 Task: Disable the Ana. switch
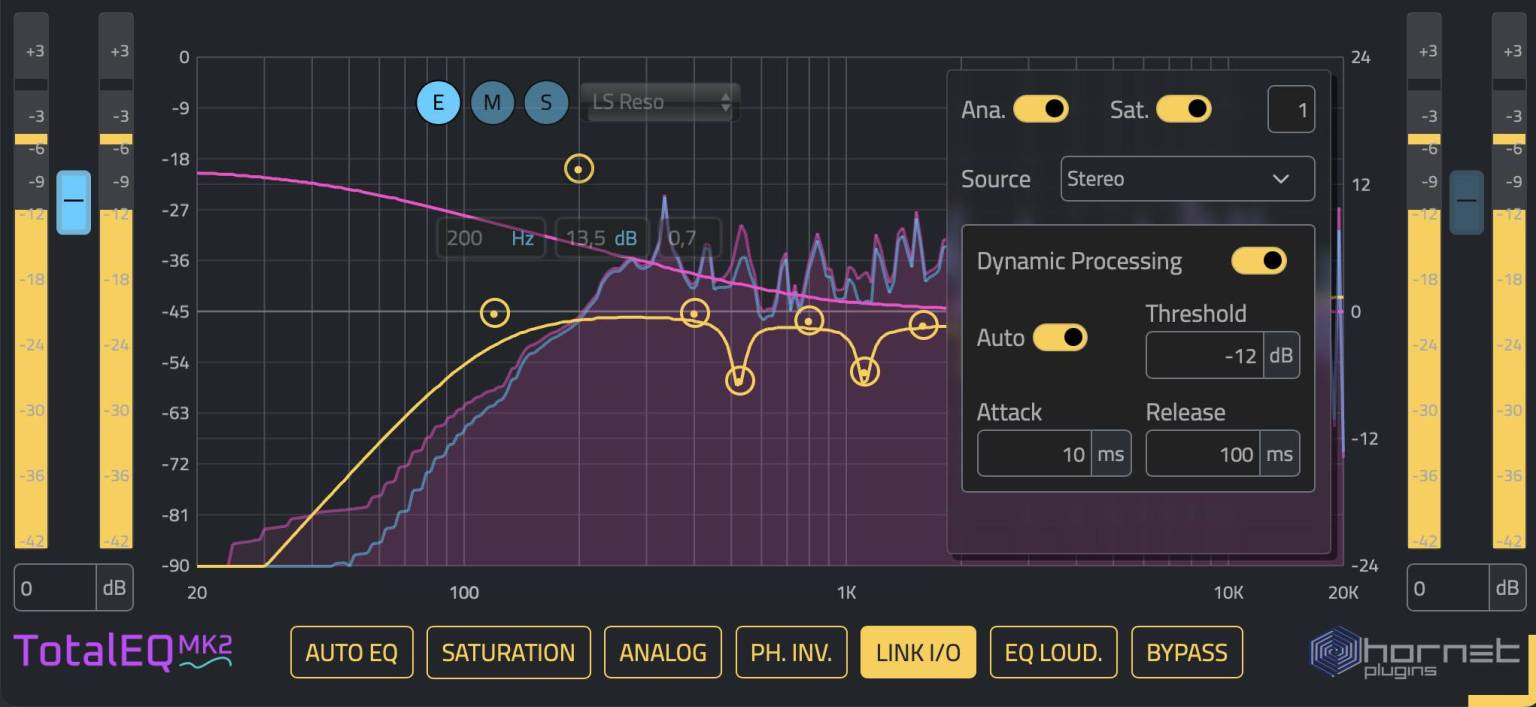click(x=1041, y=109)
